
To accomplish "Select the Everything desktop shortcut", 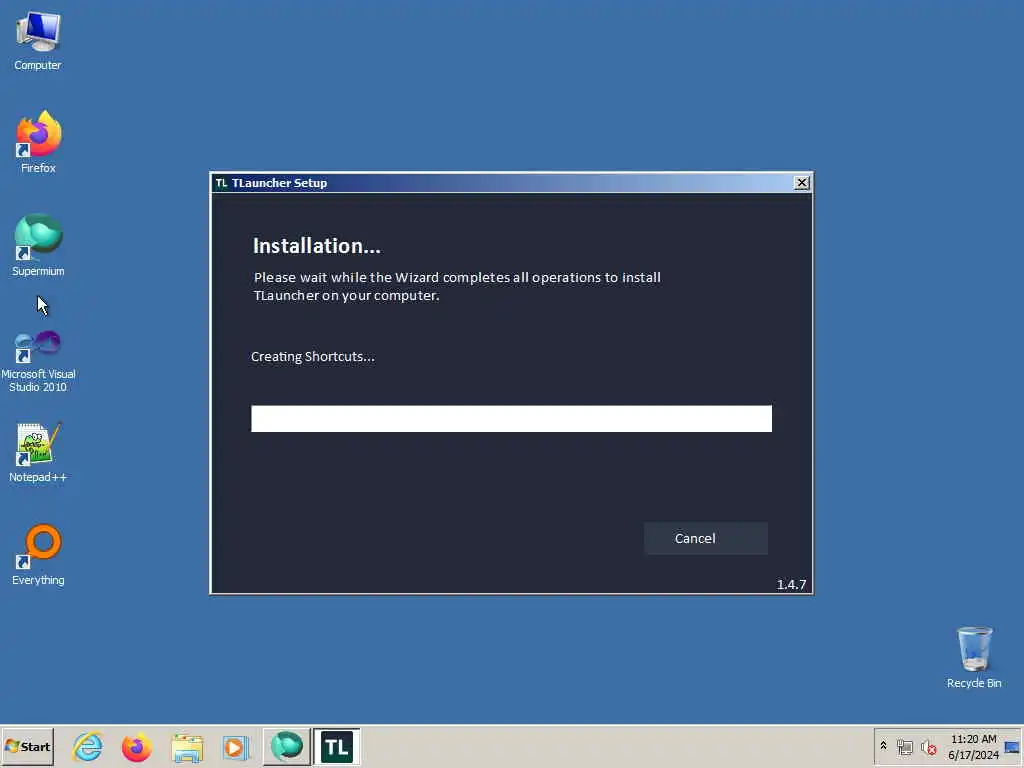I will point(38,555).
